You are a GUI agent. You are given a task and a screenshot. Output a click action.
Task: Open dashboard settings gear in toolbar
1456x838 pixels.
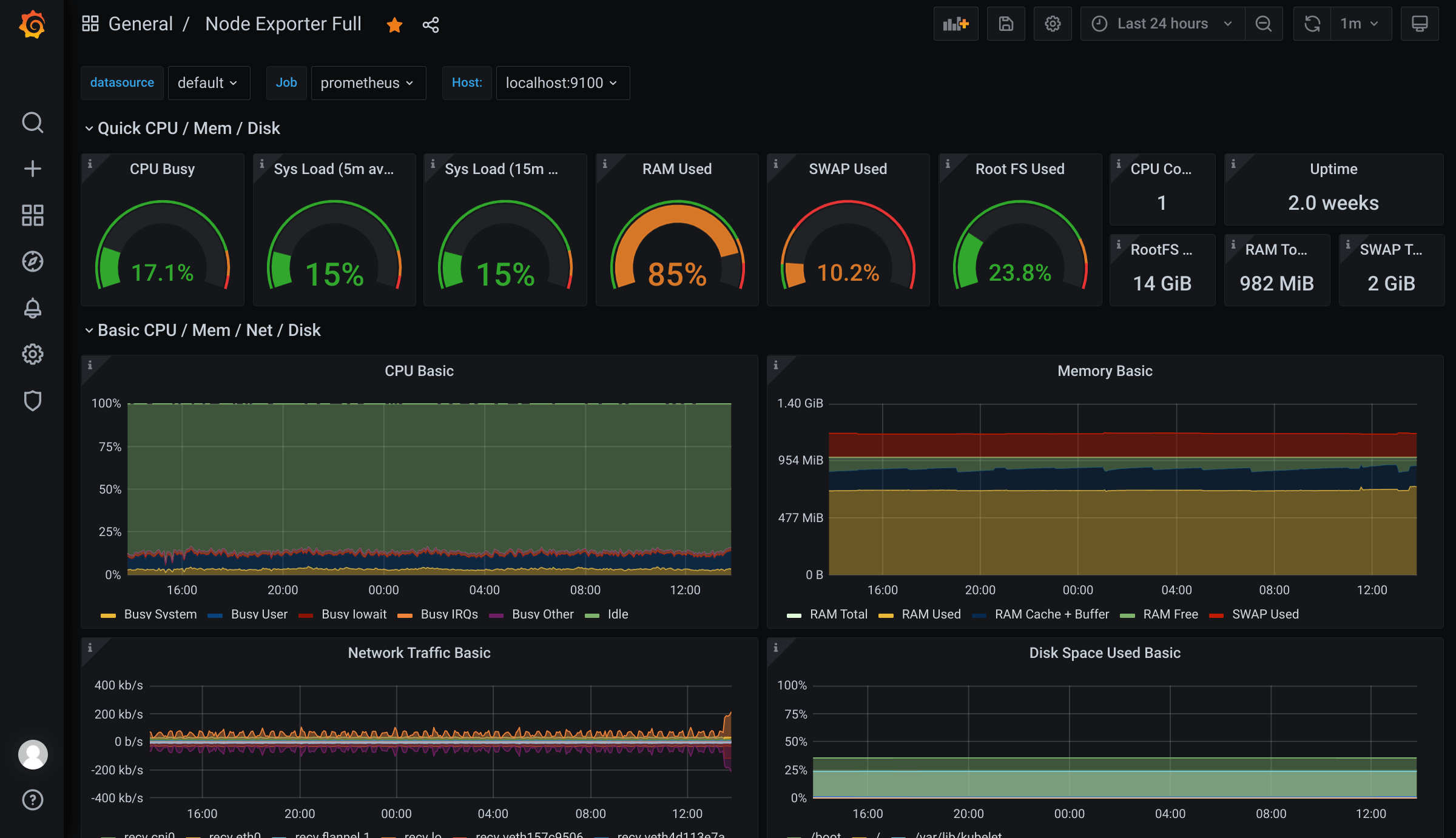tap(1053, 24)
